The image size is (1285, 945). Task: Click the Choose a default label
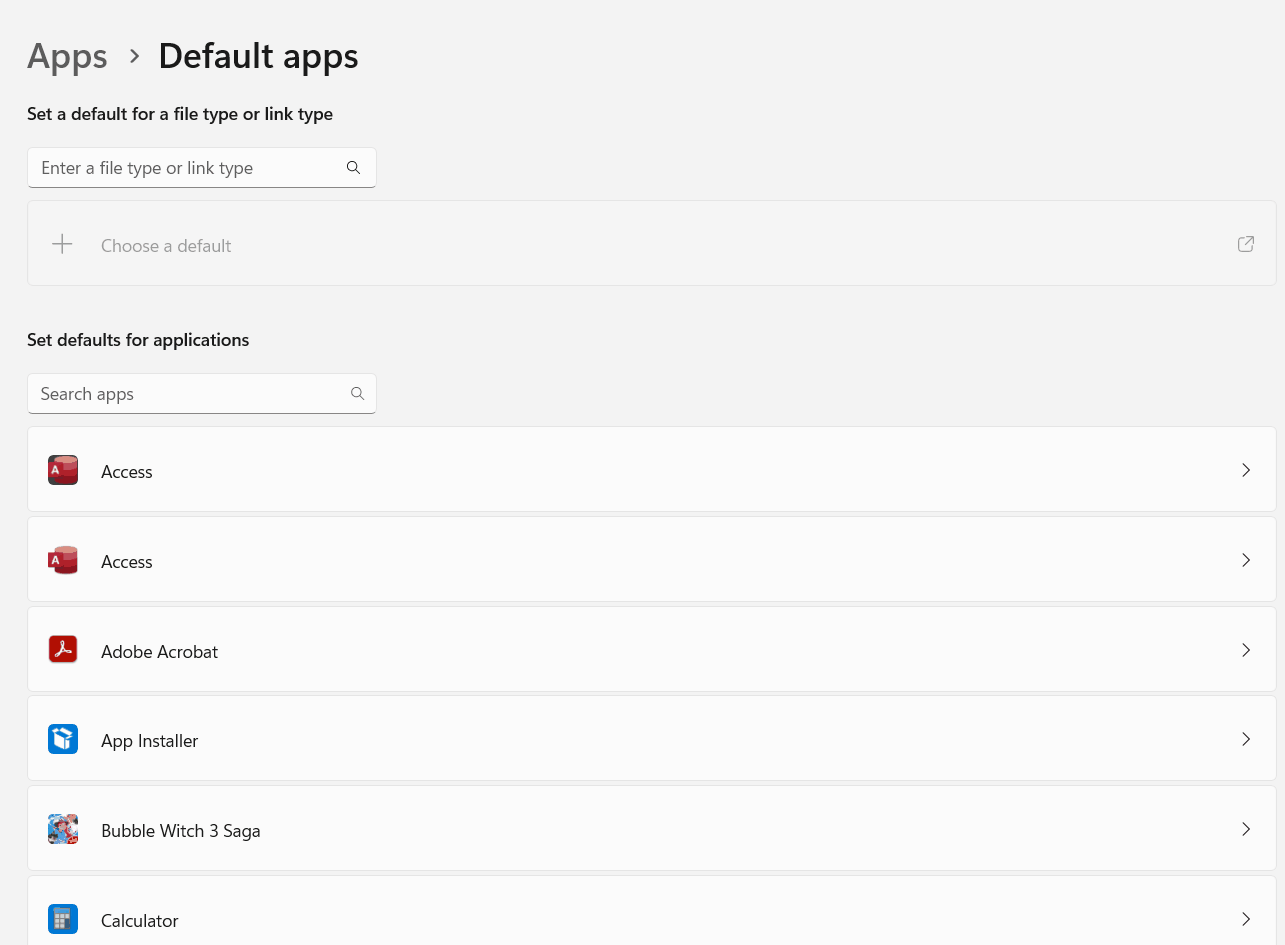(166, 246)
